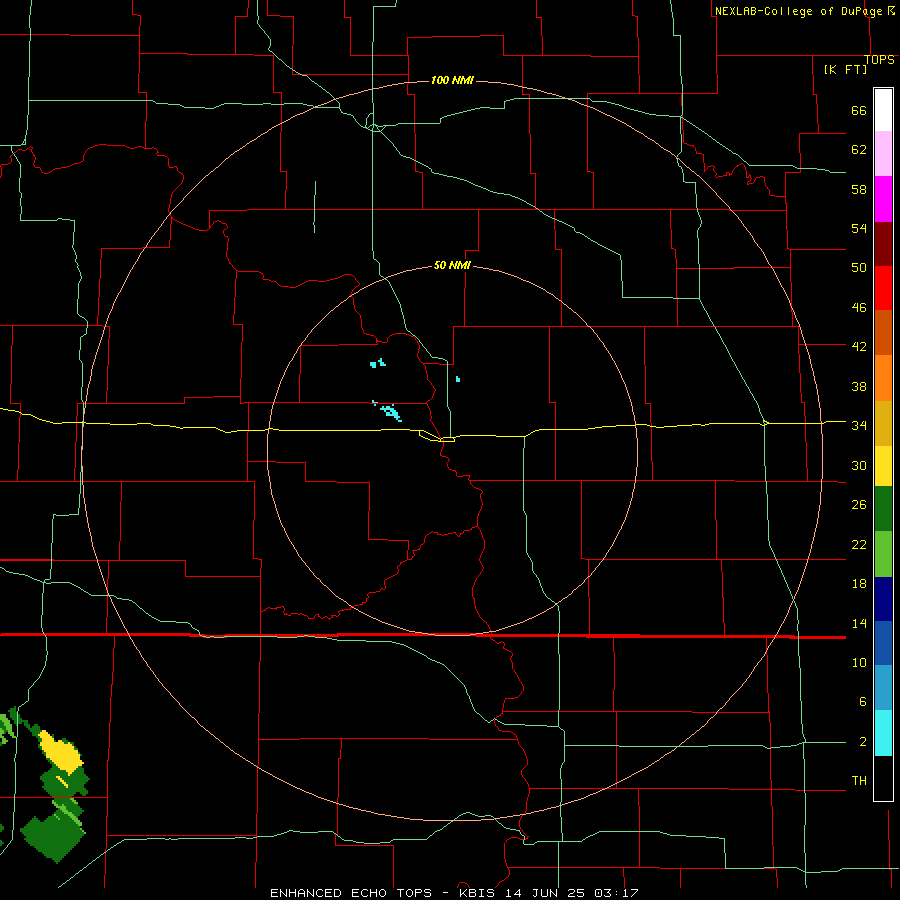Click the dark green legend swatch
The height and width of the screenshot is (900, 900).
(x=883, y=509)
